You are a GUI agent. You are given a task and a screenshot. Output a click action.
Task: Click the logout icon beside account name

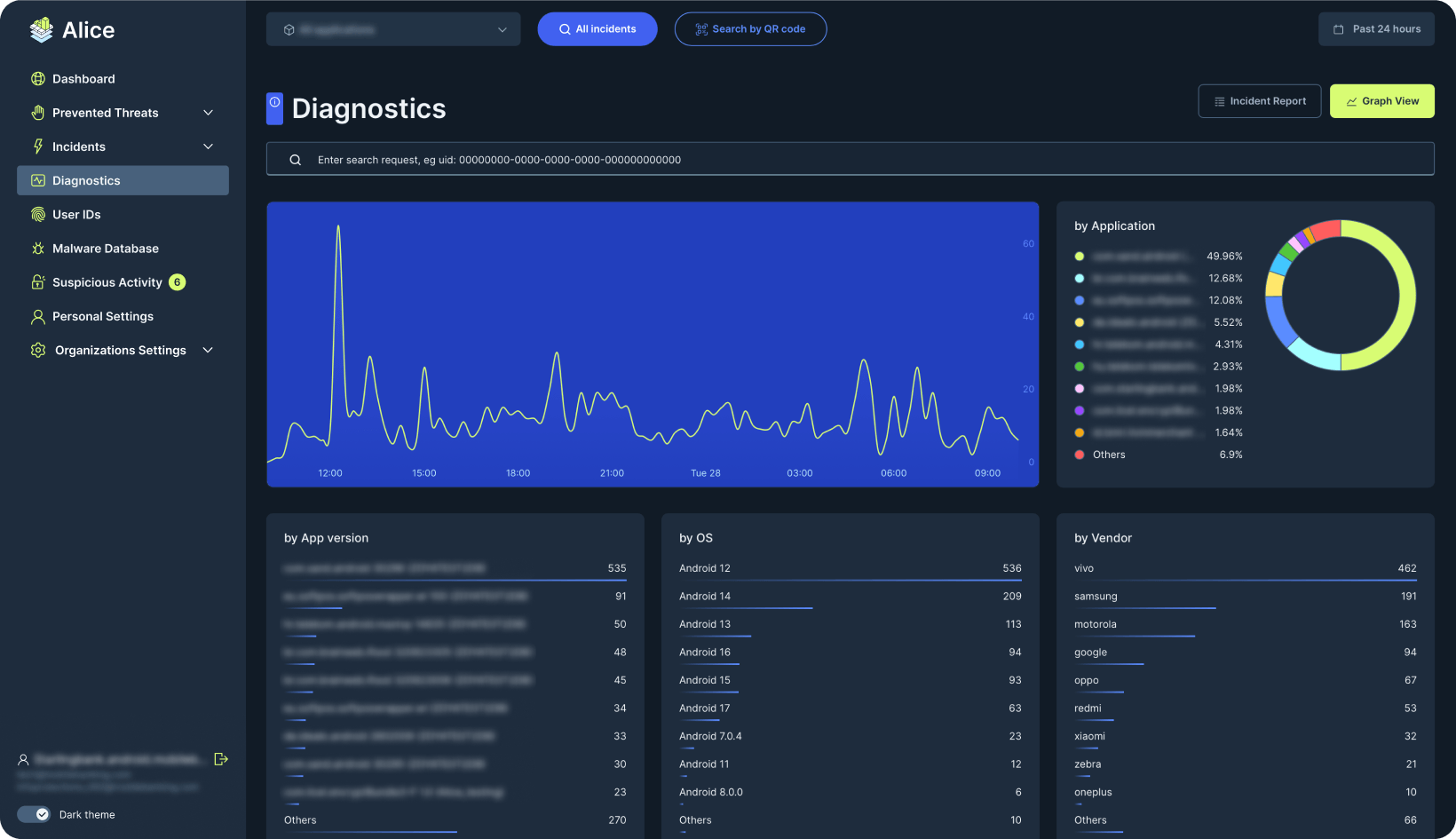(221, 759)
